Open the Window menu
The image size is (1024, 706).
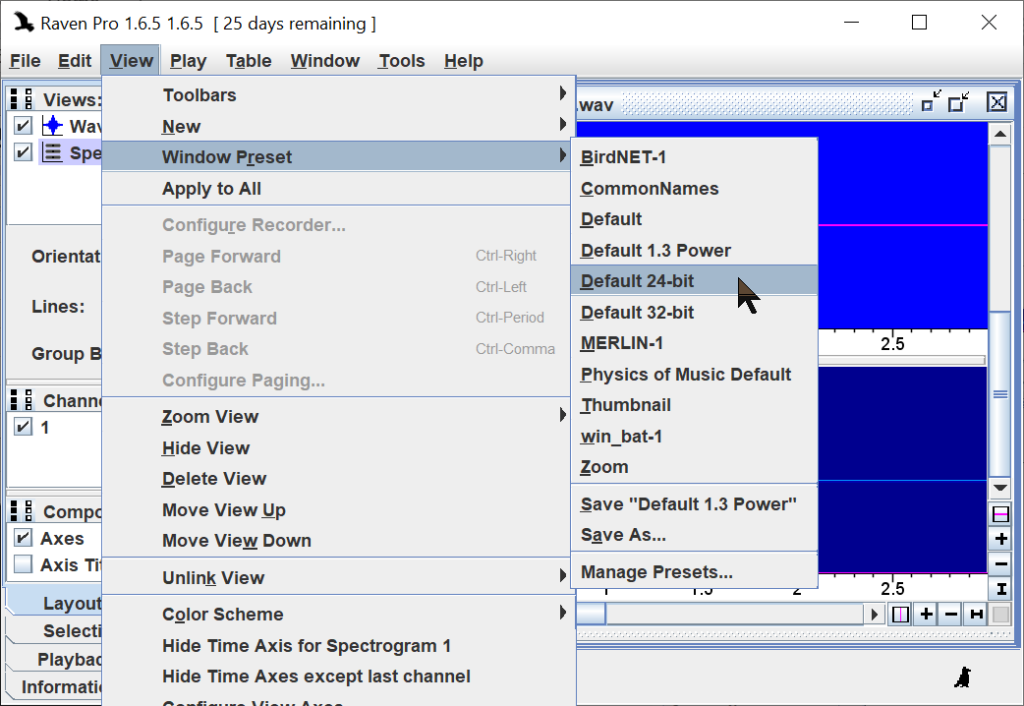click(325, 61)
